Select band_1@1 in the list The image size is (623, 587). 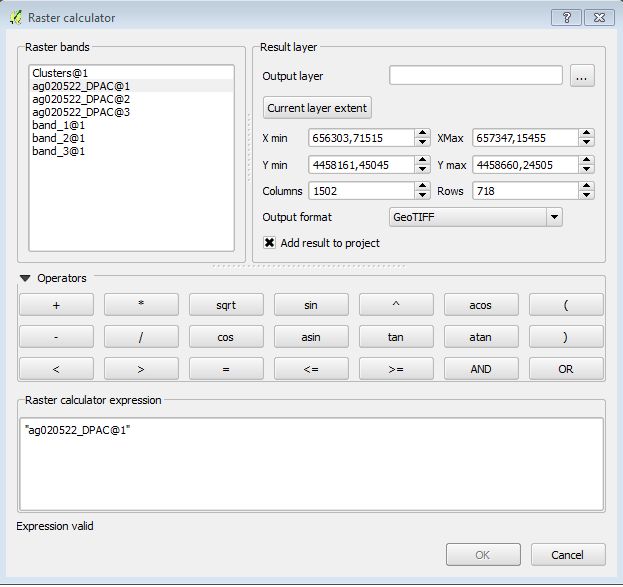[x=132, y=125]
